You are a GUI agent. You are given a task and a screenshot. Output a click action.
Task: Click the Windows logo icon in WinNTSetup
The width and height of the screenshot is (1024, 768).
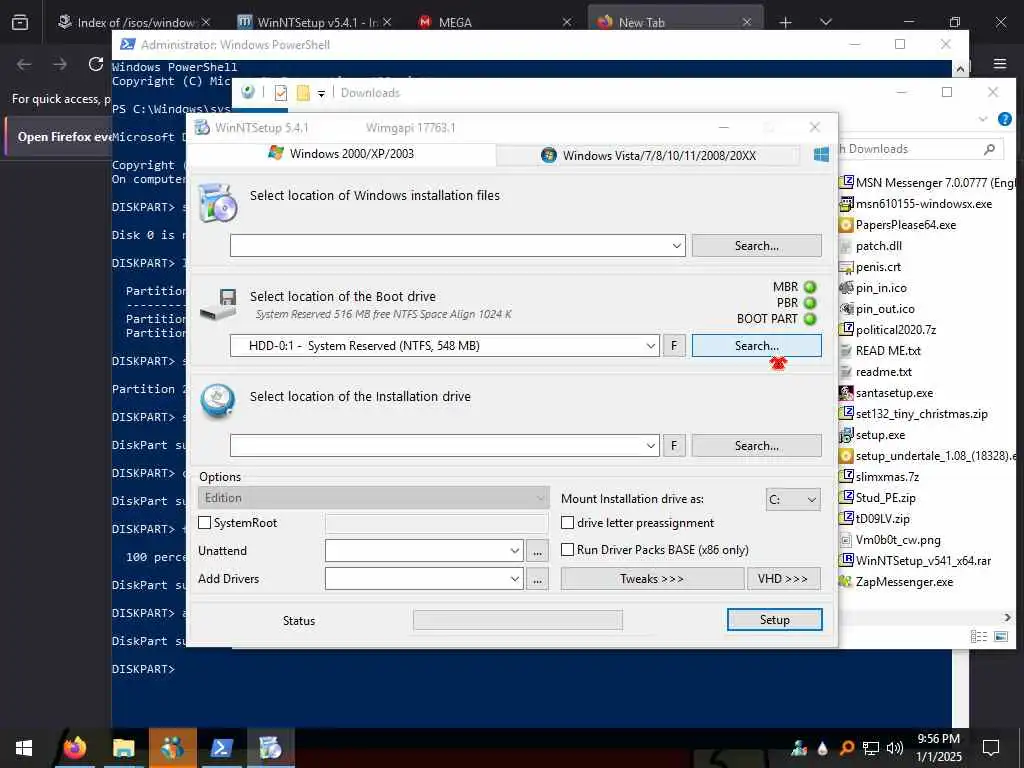click(x=821, y=154)
